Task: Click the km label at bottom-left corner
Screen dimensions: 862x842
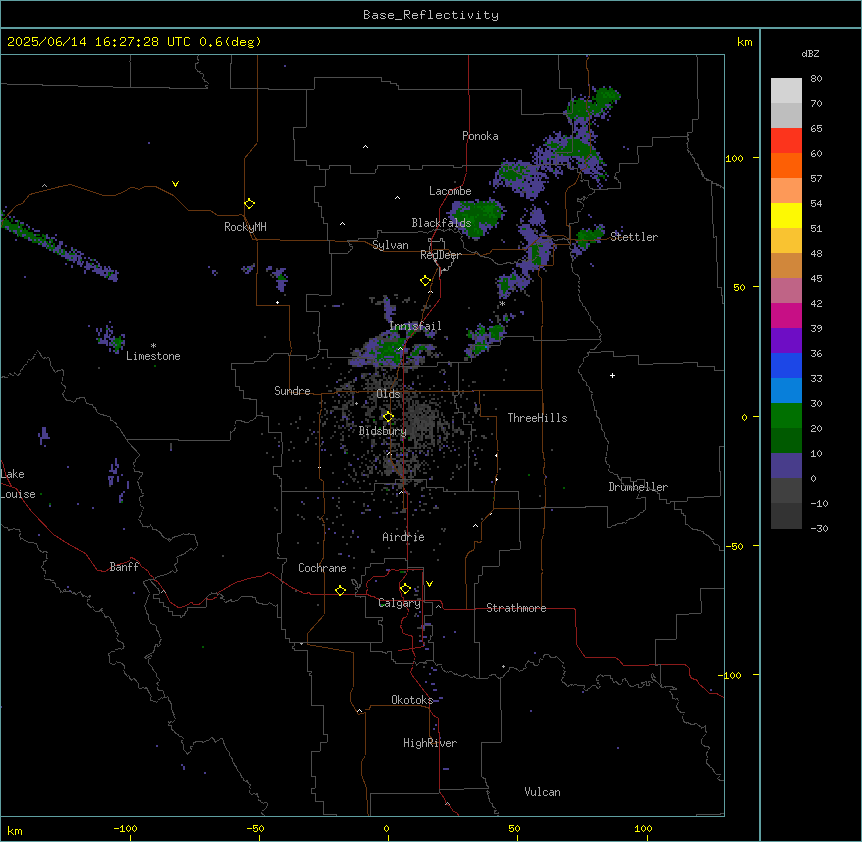Action: pos(15,830)
